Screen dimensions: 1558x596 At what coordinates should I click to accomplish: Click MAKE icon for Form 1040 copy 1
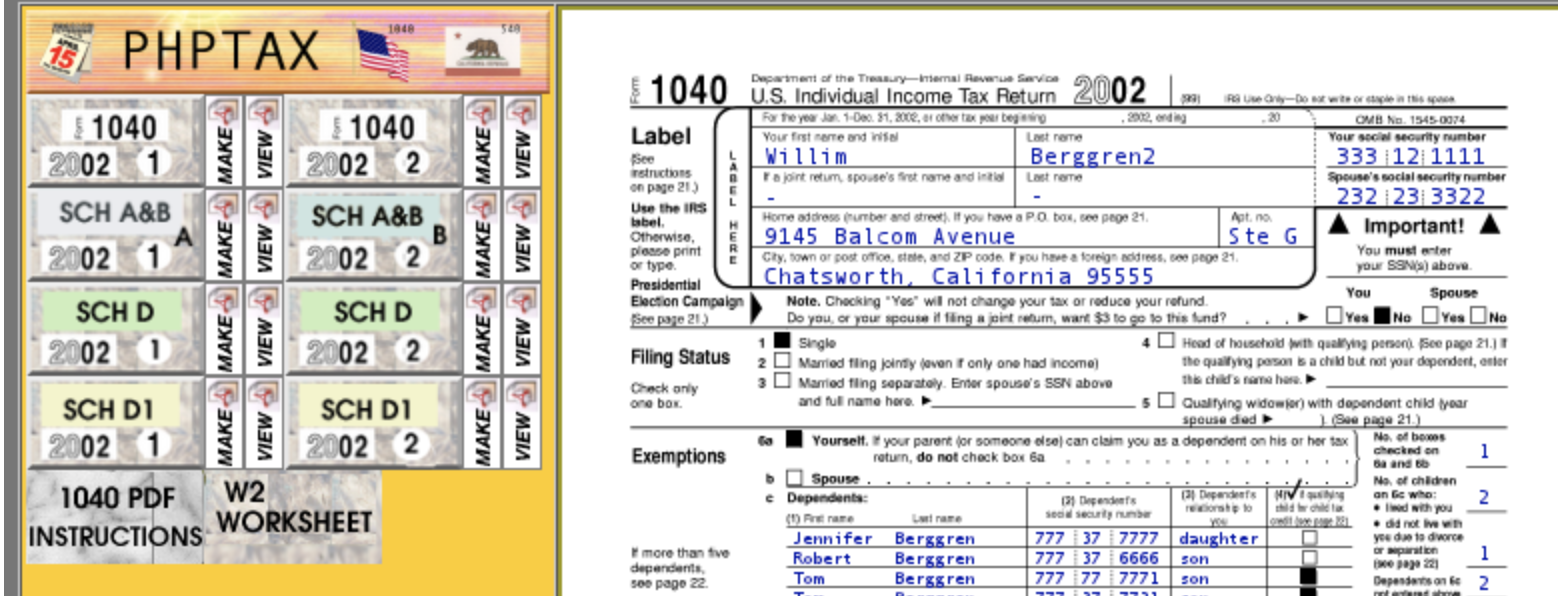point(224,141)
